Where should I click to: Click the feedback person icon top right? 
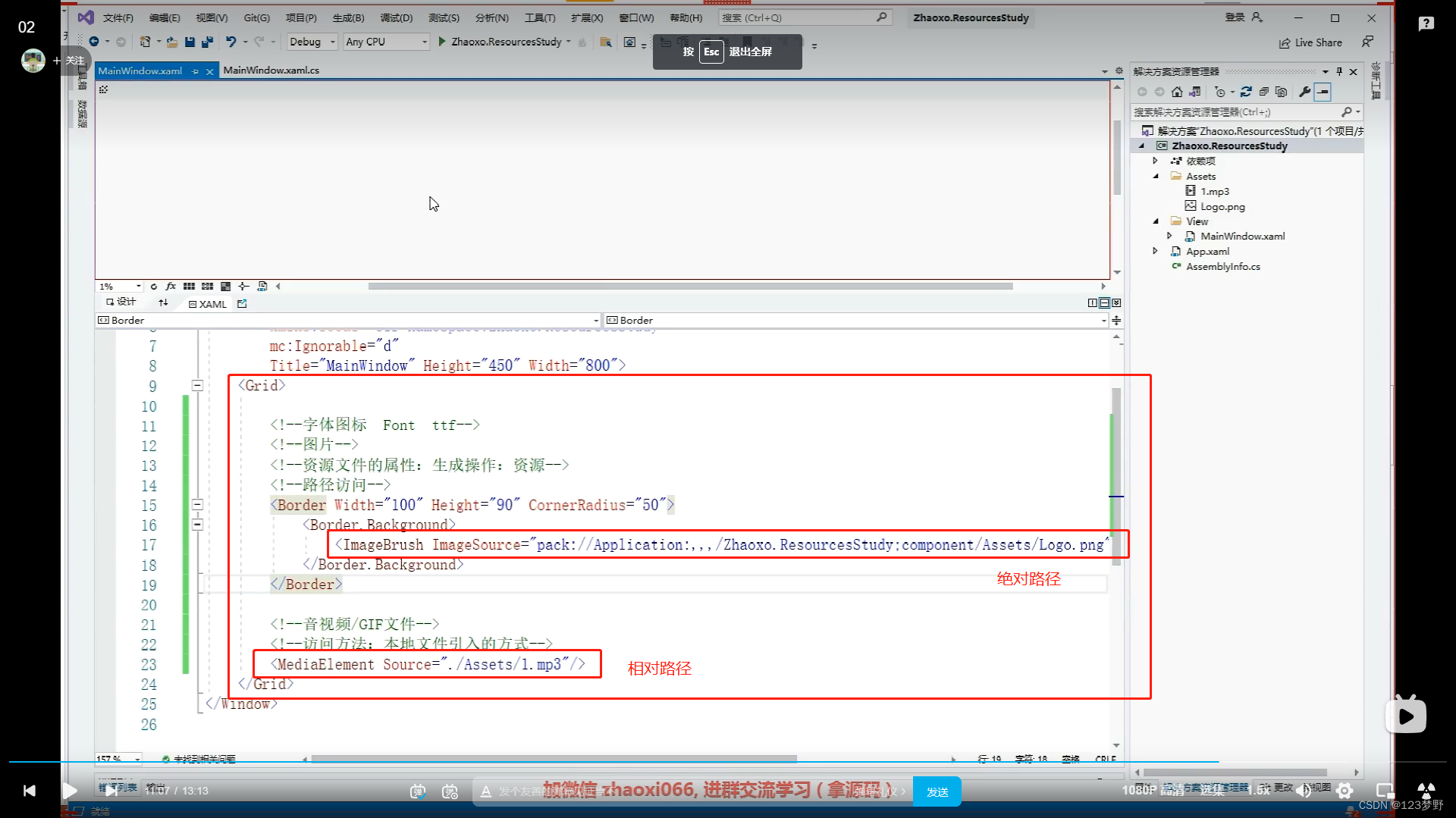point(1367,42)
